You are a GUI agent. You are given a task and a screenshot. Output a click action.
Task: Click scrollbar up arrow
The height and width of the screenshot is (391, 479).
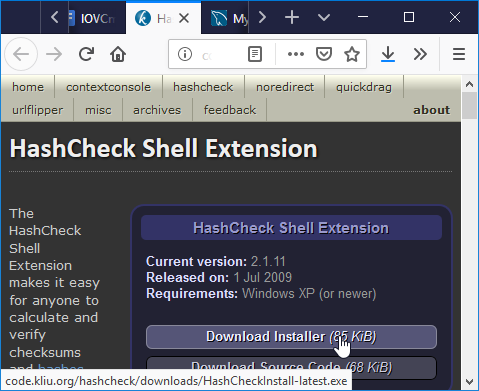coord(470,84)
